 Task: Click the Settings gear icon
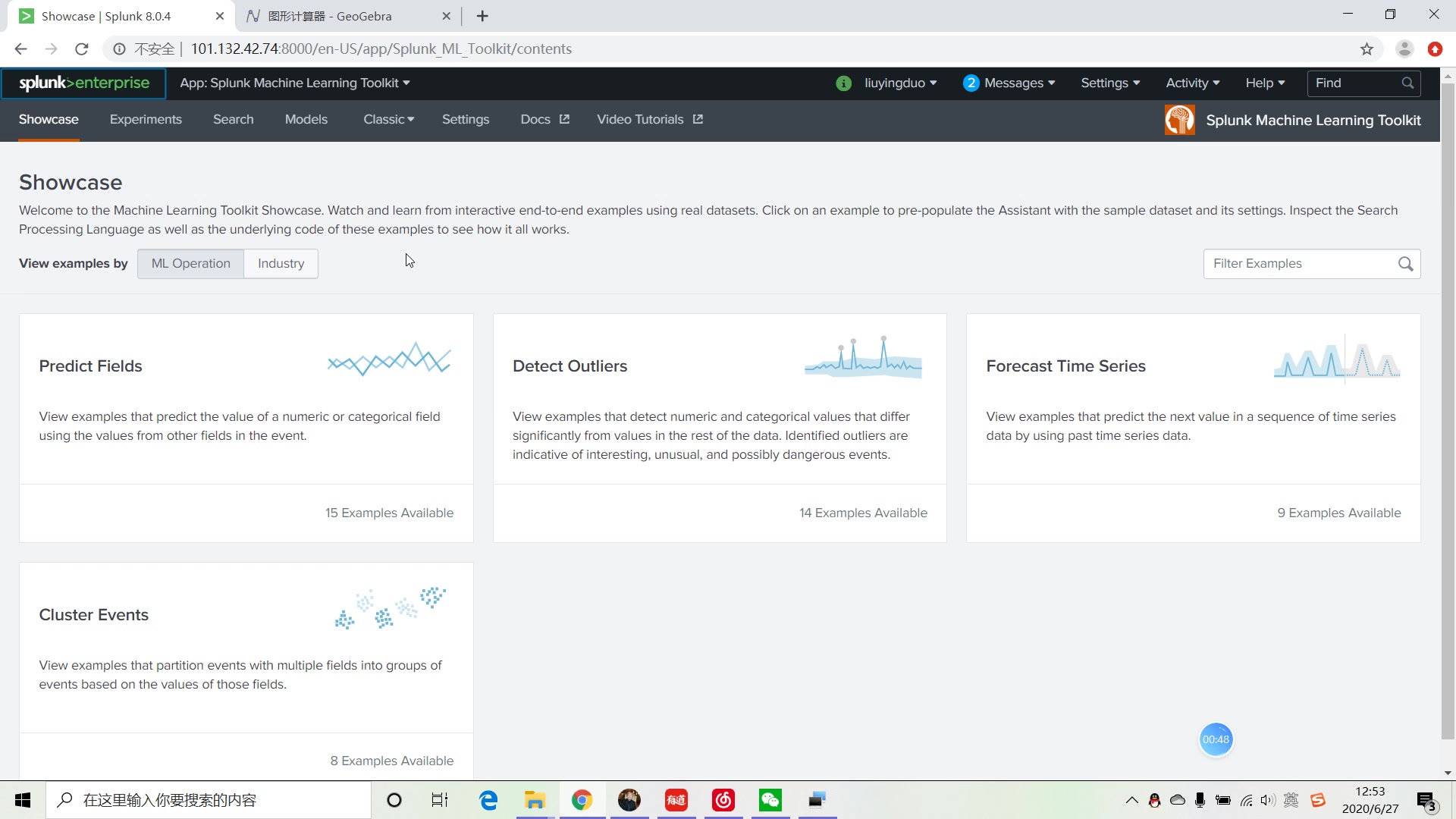click(x=1109, y=82)
